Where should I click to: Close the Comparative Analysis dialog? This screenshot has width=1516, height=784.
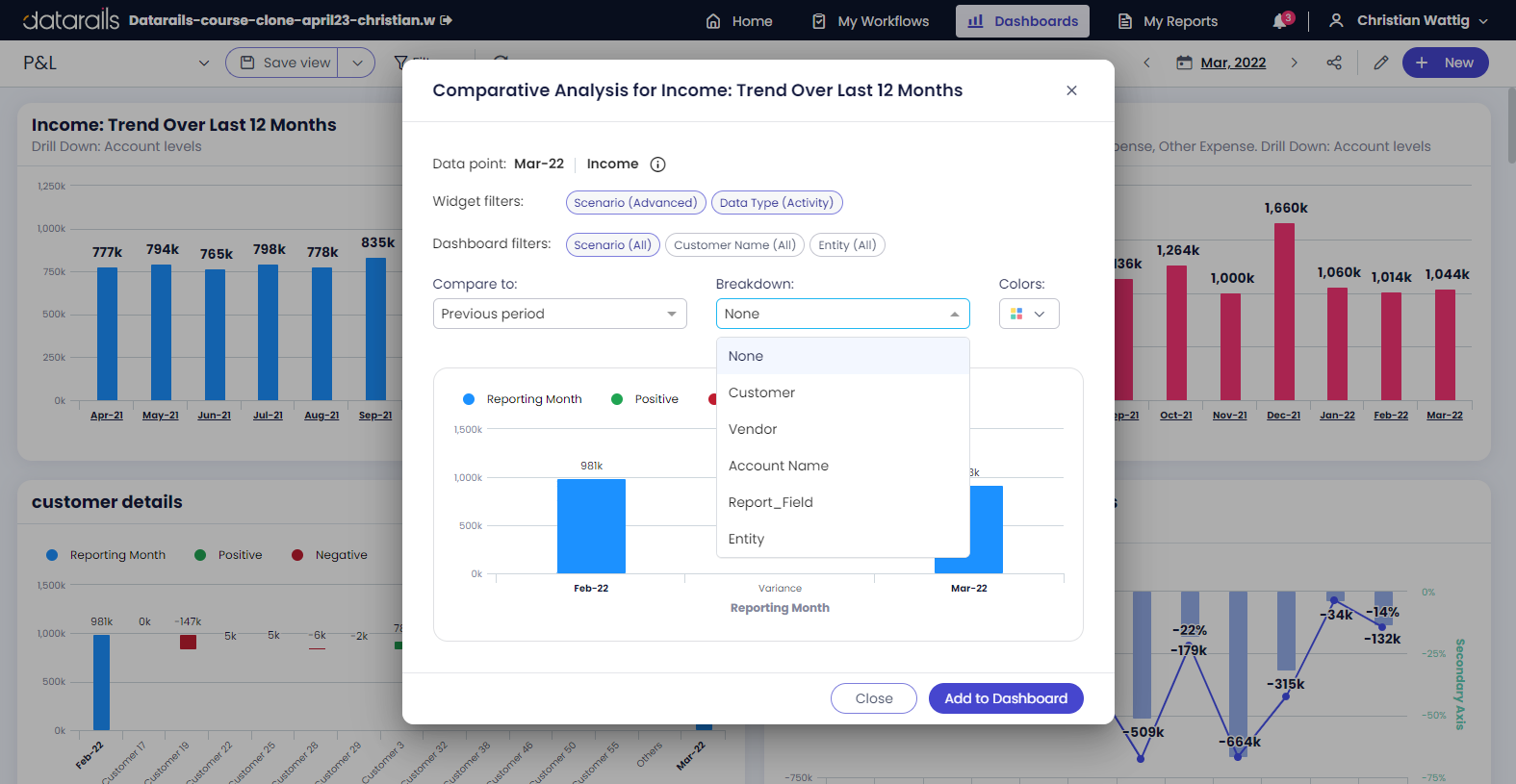pos(1071,90)
